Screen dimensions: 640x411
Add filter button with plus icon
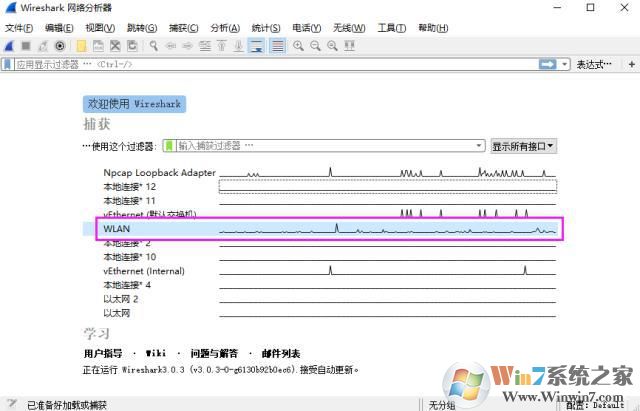click(x=632, y=64)
